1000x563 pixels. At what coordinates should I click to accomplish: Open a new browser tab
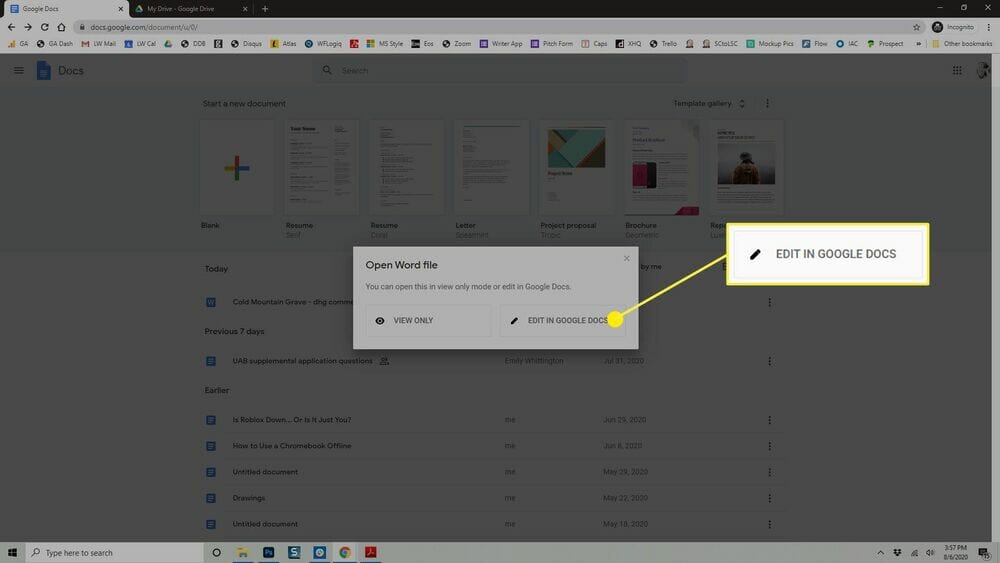click(265, 9)
